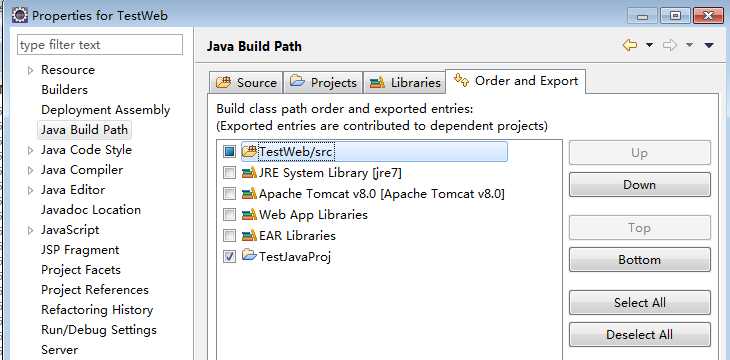Click the Deselect All button
The image size is (730, 360).
(x=640, y=334)
